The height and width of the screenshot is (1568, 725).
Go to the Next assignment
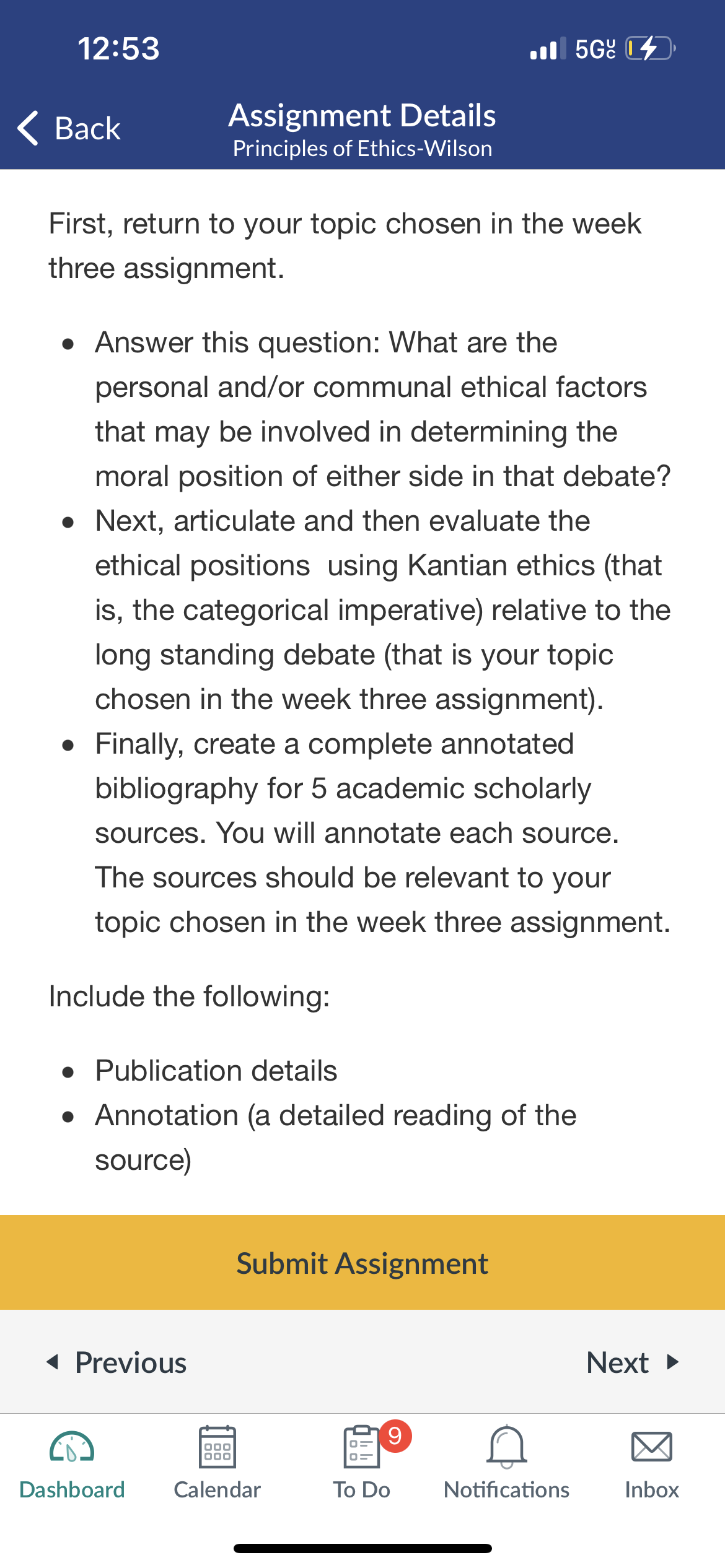633,1362
